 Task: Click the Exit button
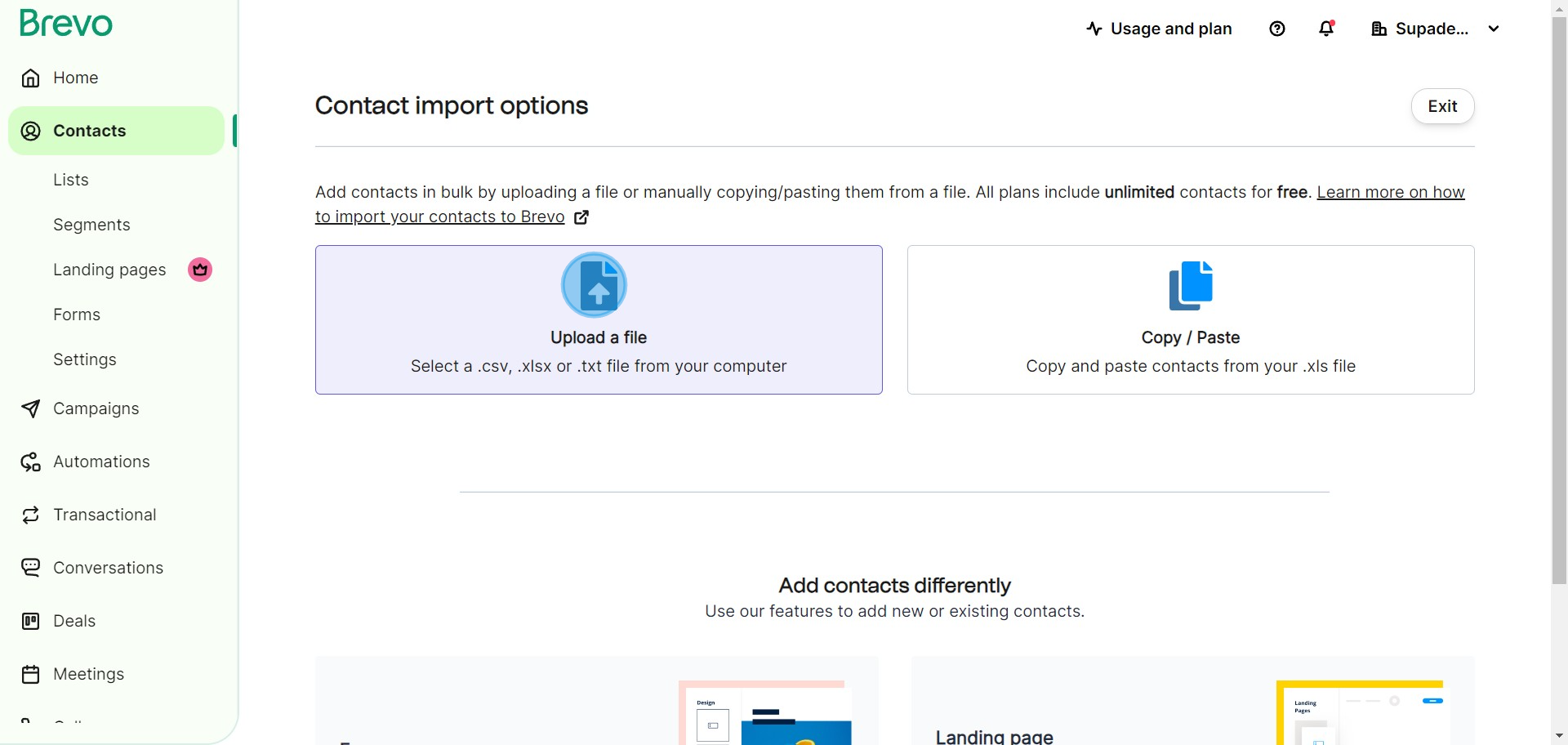1442,106
